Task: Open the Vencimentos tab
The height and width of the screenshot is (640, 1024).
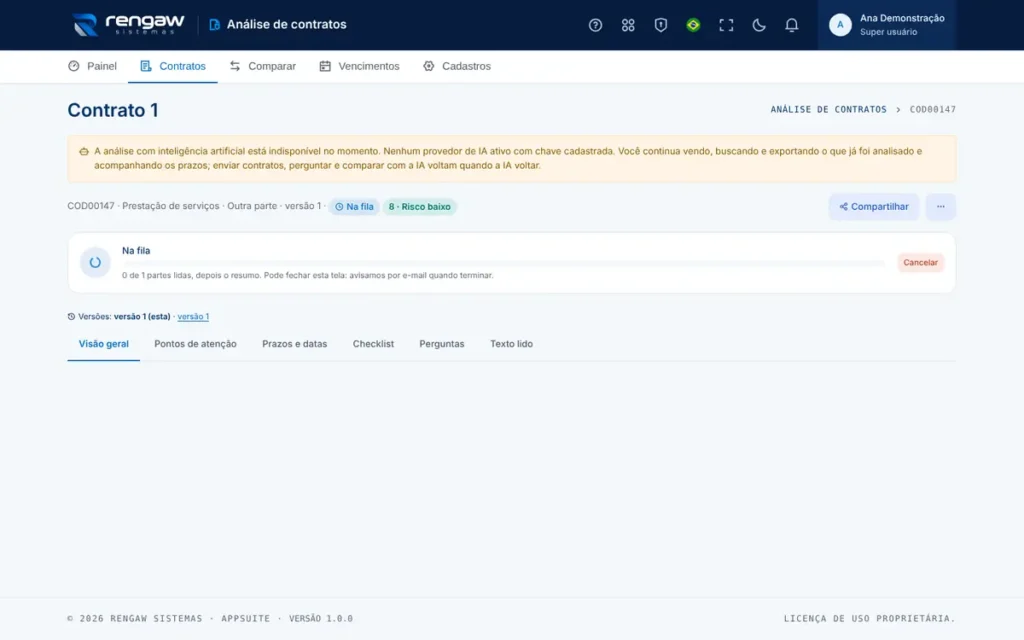Action: (x=359, y=66)
